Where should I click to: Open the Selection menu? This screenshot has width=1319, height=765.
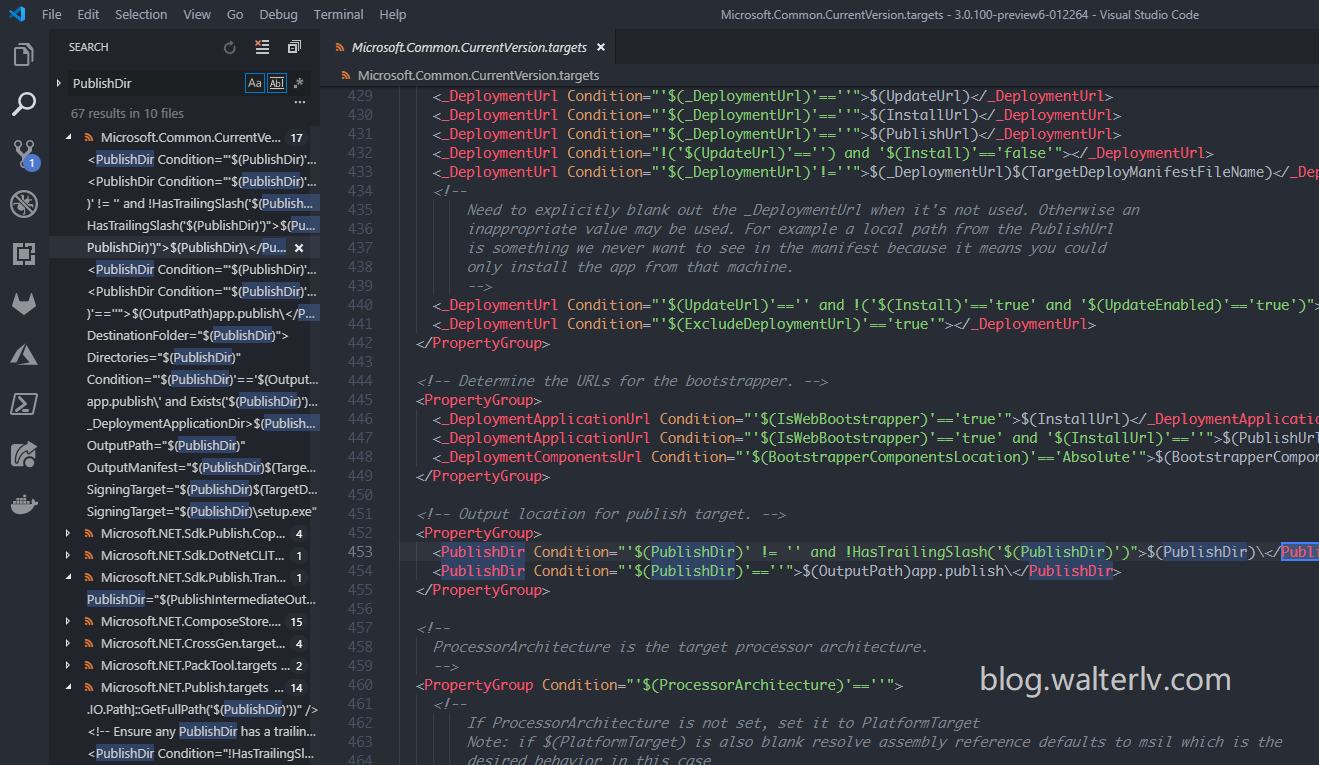(141, 14)
